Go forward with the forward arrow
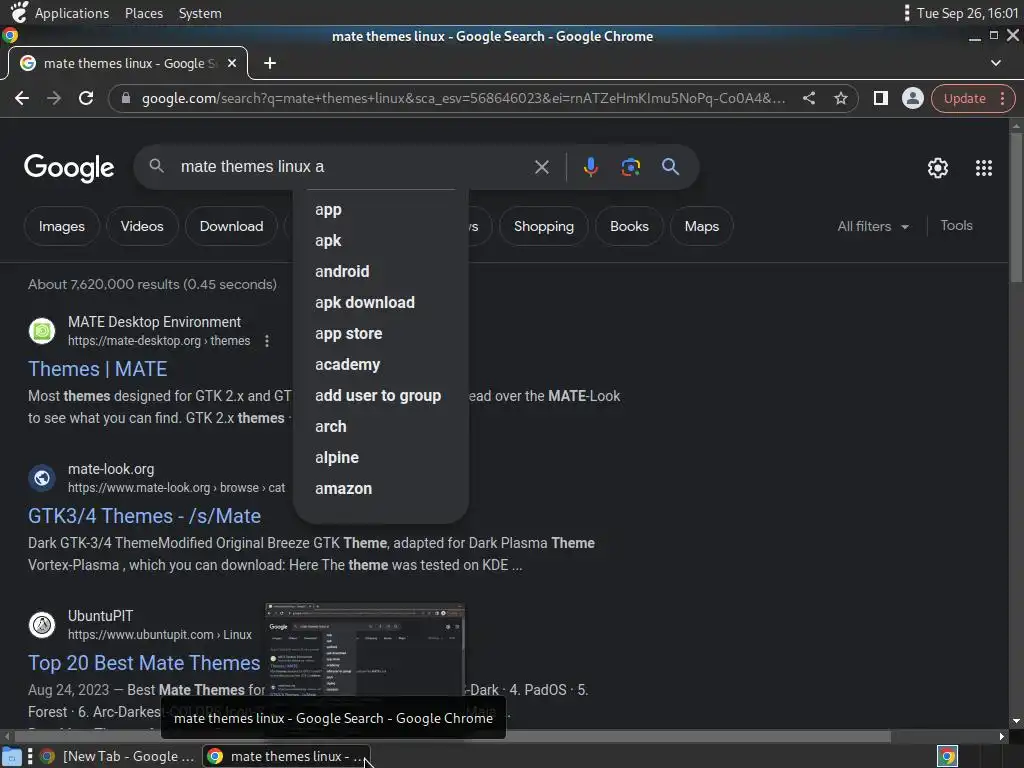 pyautogui.click(x=54, y=98)
